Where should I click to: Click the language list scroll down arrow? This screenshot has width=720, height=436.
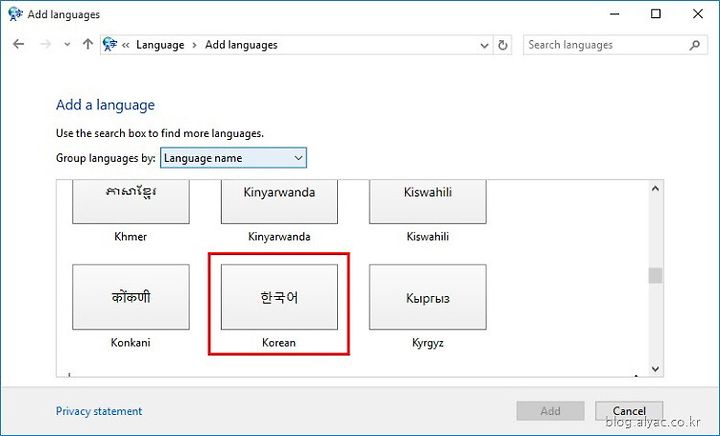pyautogui.click(x=655, y=369)
